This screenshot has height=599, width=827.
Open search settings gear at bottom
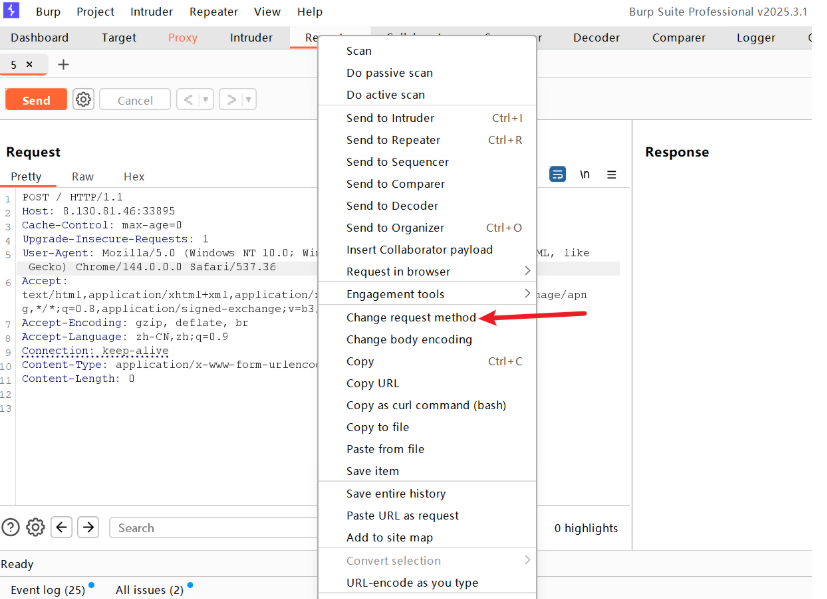pos(35,527)
